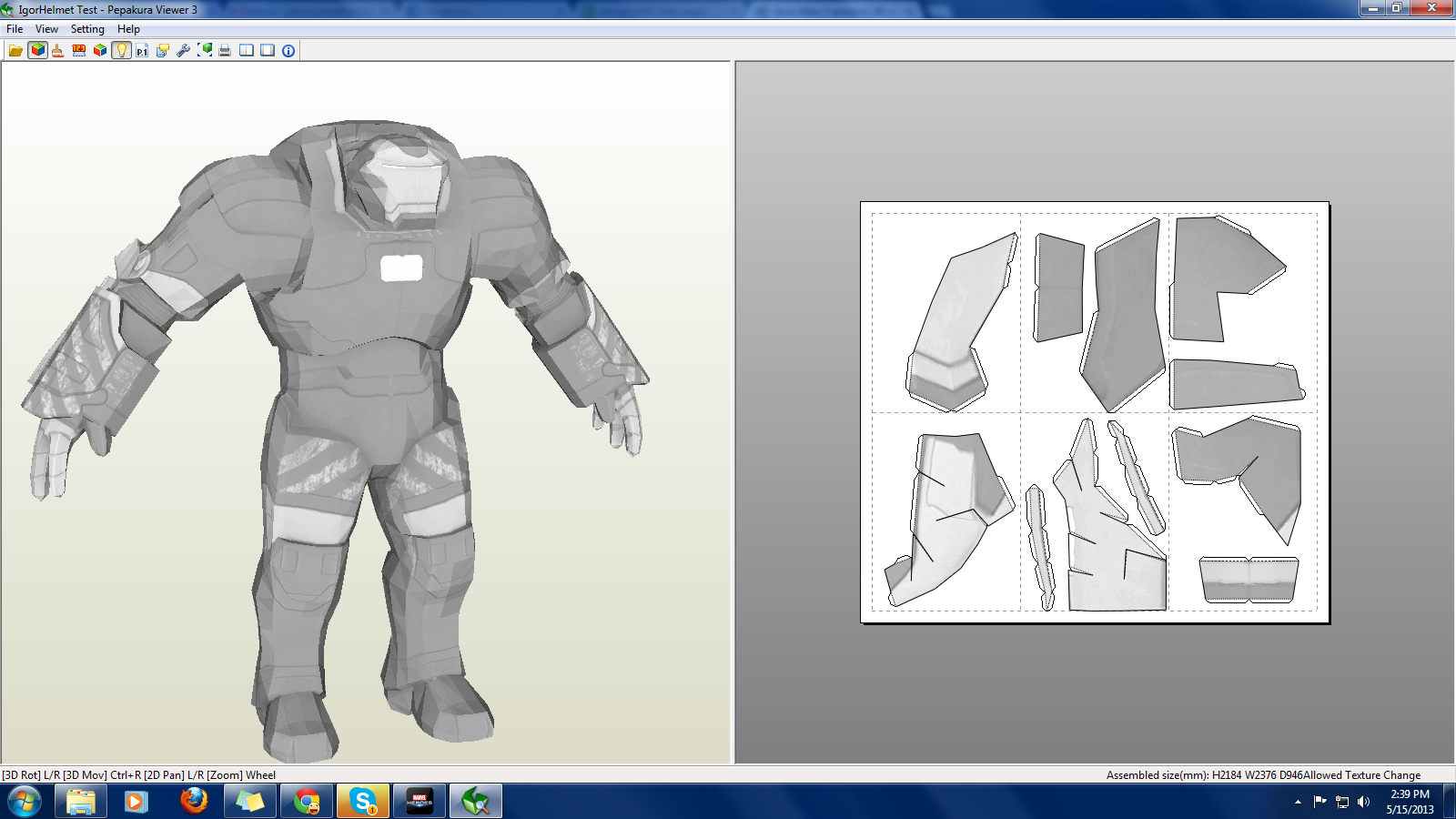Launch Windows Media Player from taskbar
The height and width of the screenshot is (819, 1456).
click(x=136, y=802)
